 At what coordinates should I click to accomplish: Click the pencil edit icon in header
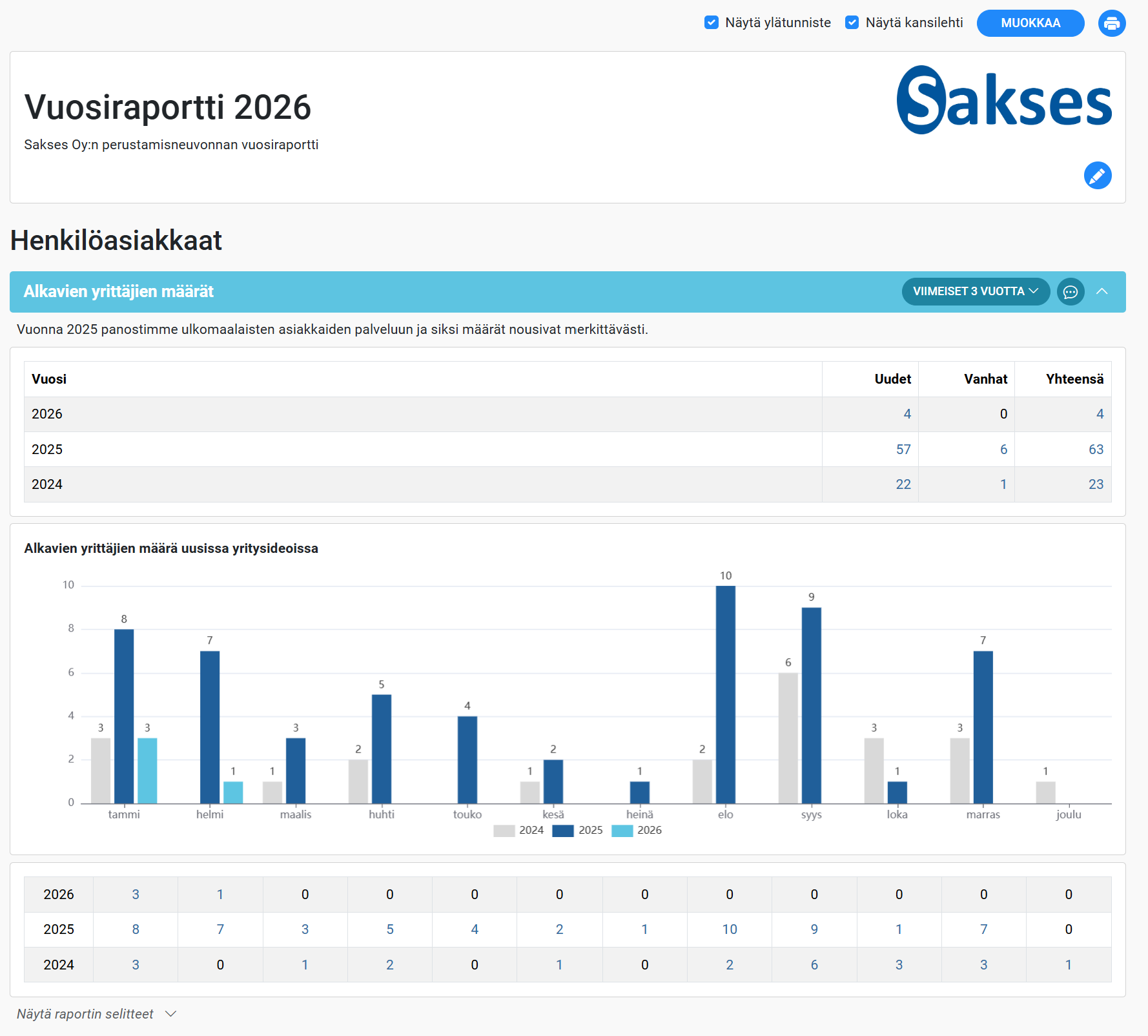coord(1097,175)
